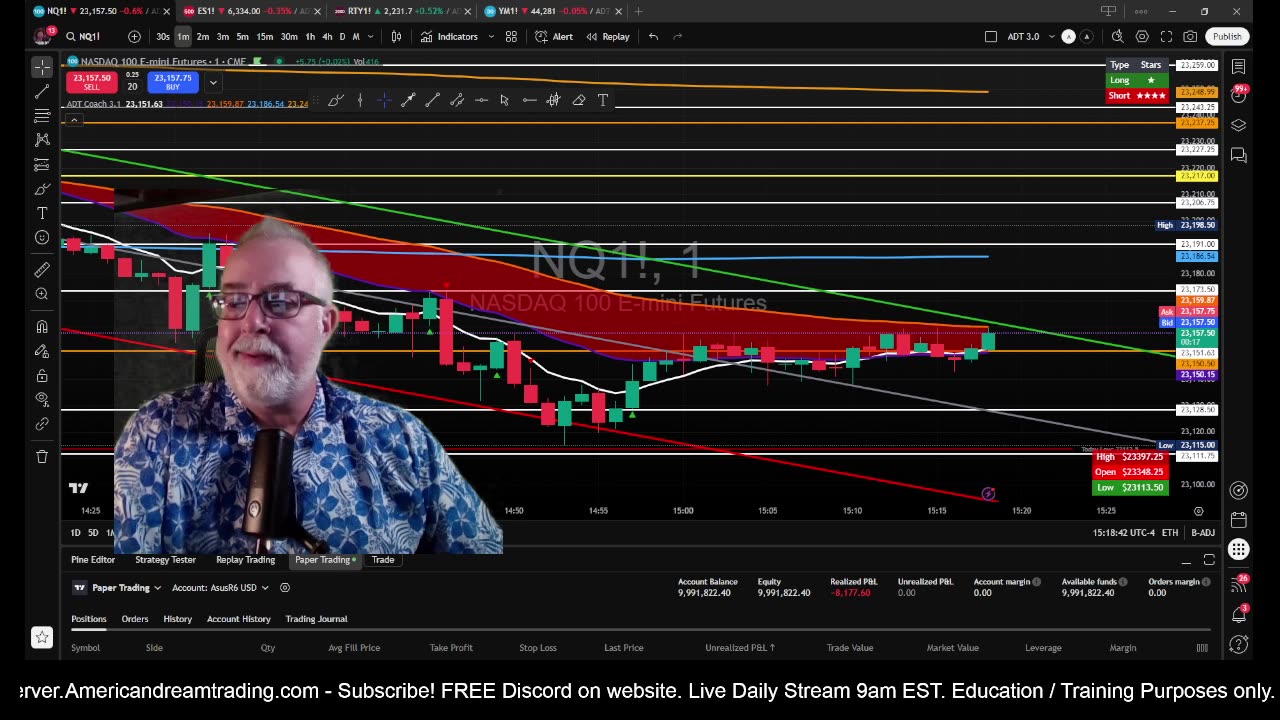1280x720 pixels.
Task: Open chart settings hexagon icon
Action: click(x=1142, y=37)
